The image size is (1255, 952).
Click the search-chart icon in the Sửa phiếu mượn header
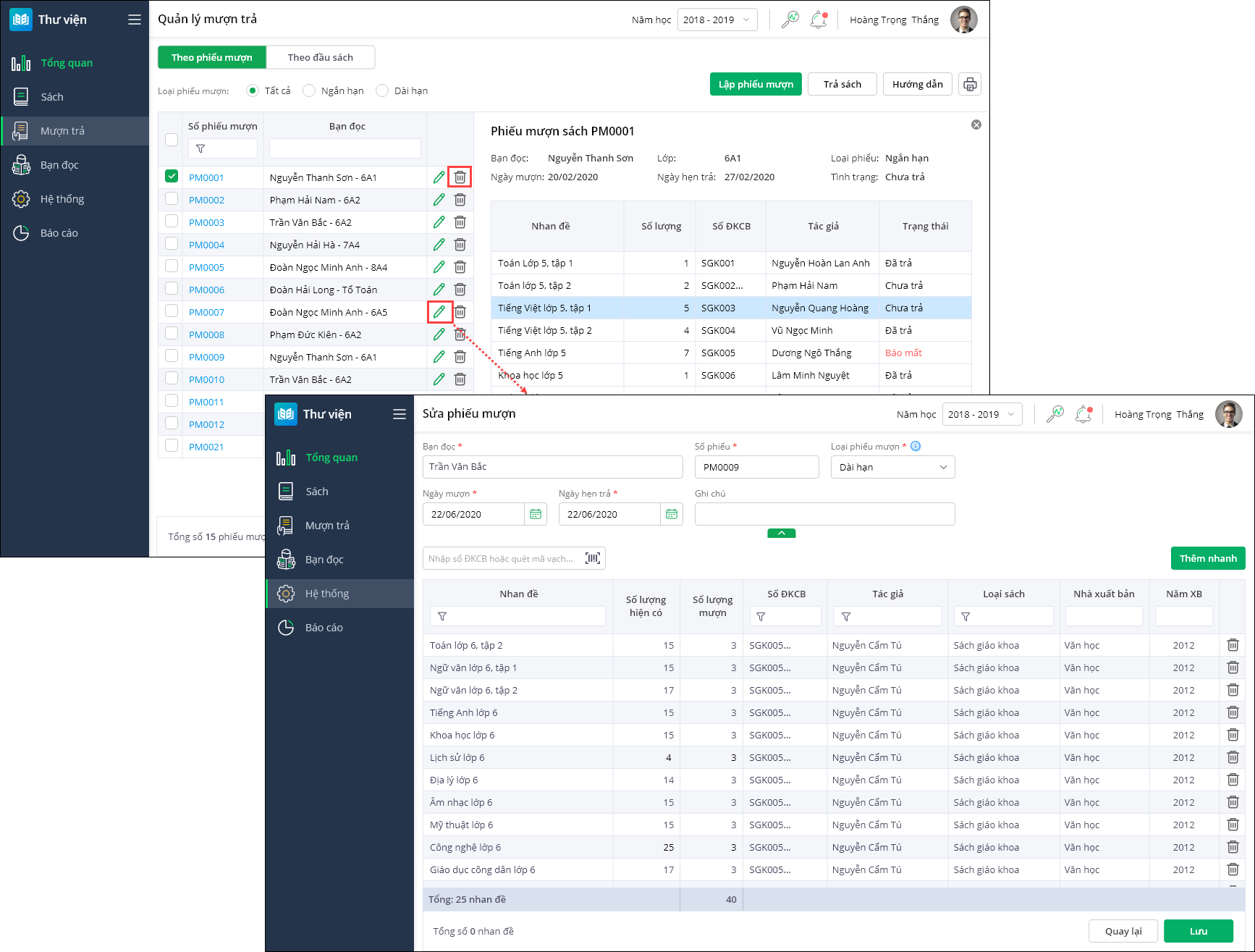click(x=1055, y=414)
